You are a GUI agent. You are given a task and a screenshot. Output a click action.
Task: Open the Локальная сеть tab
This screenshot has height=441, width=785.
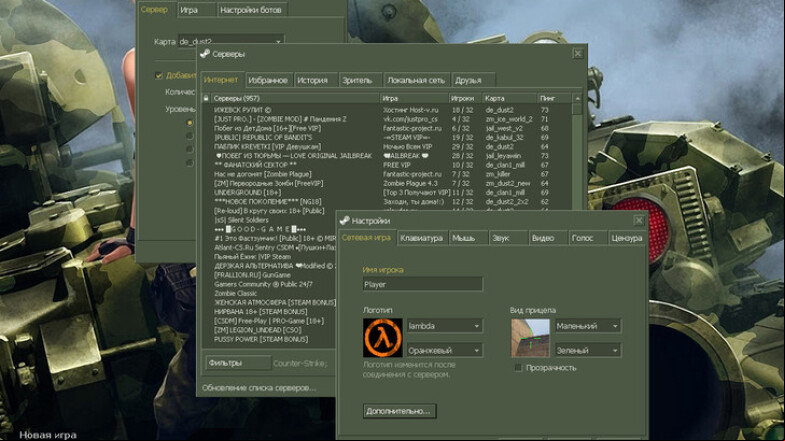(x=416, y=80)
